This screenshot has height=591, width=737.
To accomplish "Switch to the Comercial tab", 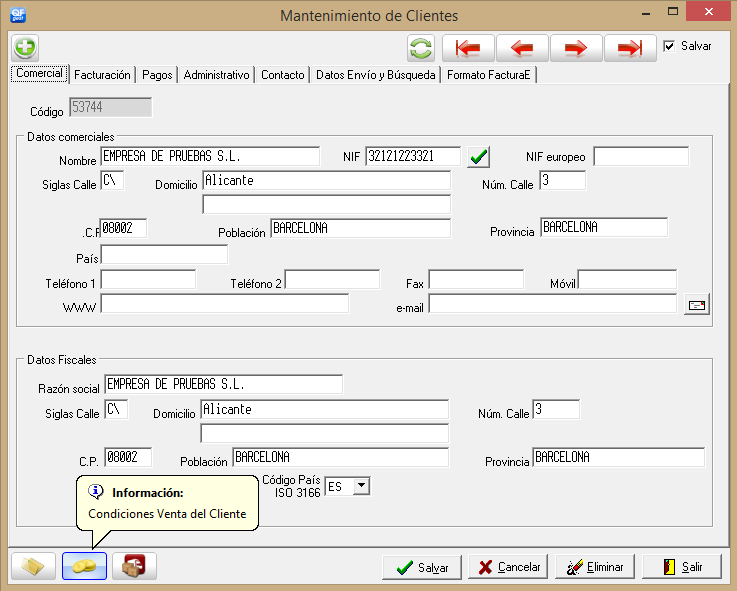I will tap(39, 74).
